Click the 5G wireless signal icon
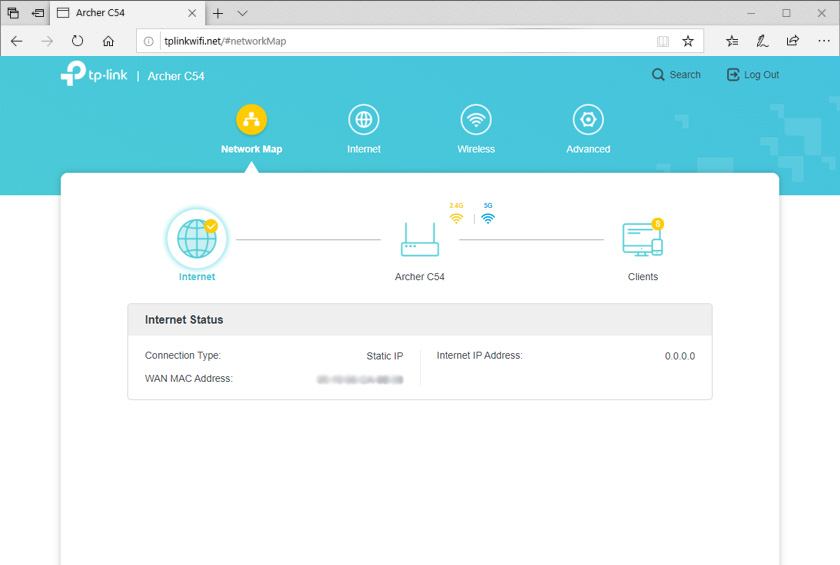The image size is (840, 565). click(488, 218)
